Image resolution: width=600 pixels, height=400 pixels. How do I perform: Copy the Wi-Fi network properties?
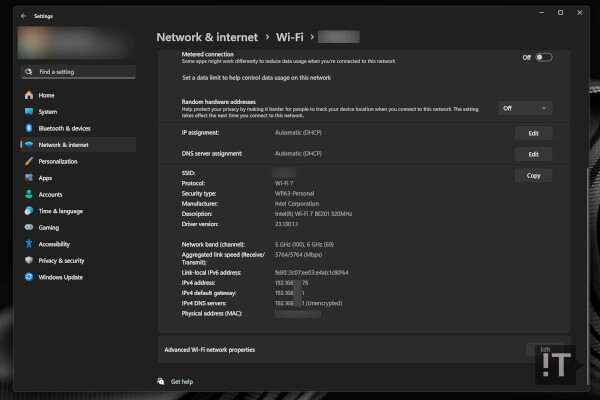pyautogui.click(x=533, y=175)
